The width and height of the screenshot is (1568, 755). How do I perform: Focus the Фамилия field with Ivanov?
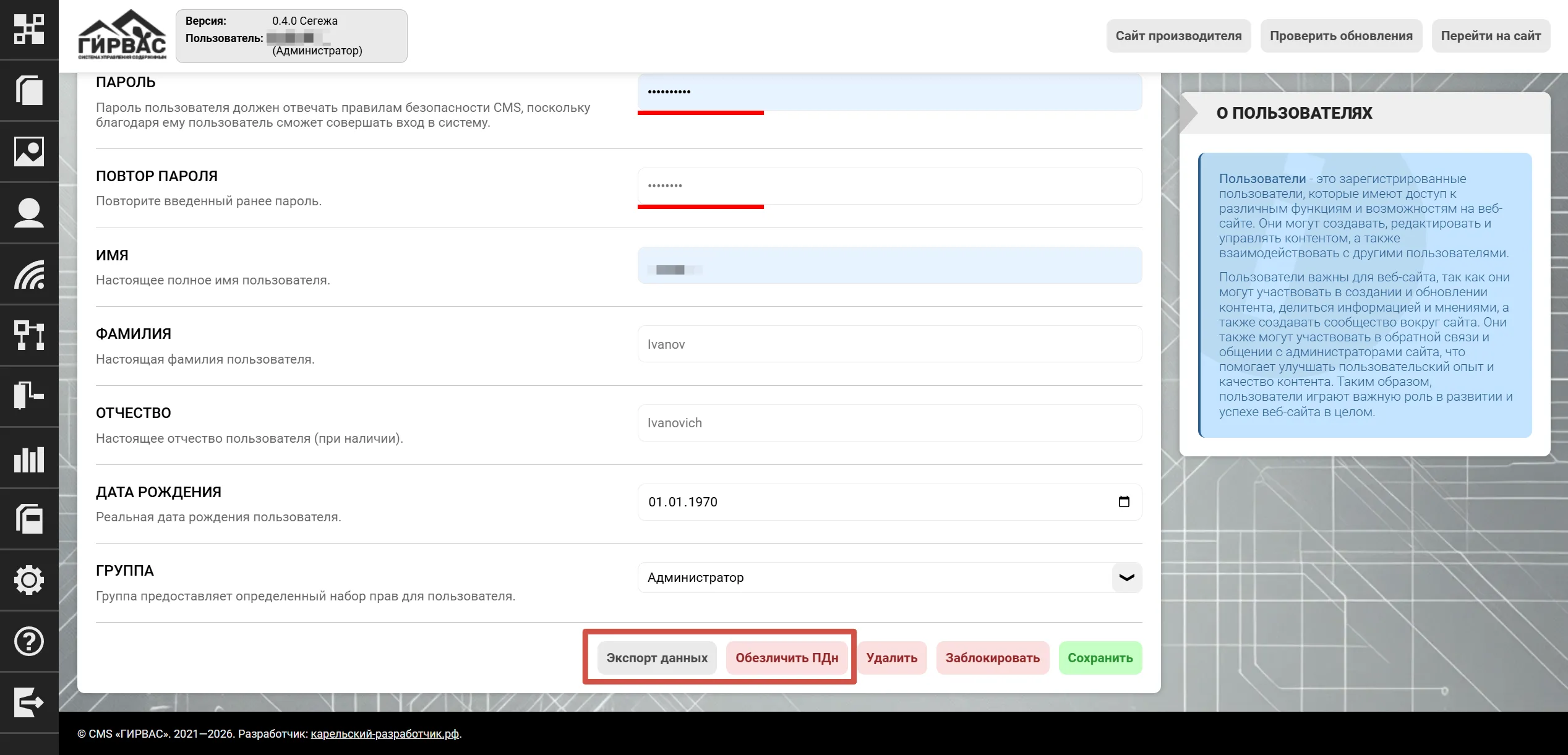point(889,344)
